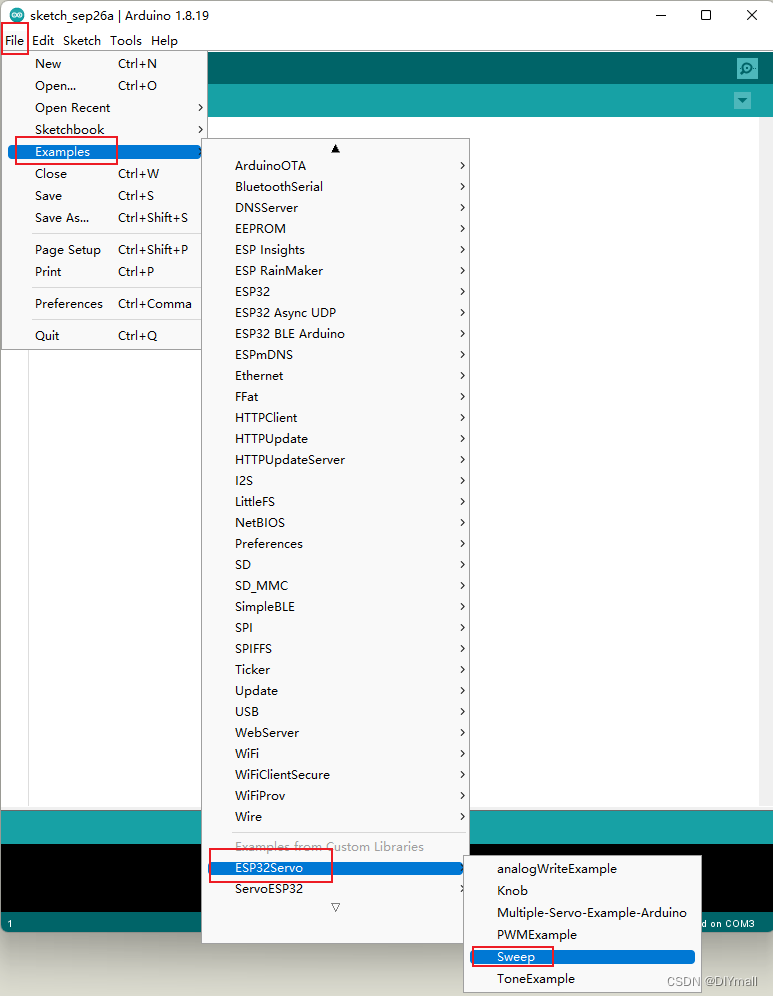Expand the ArduinoOTA examples
The image size is (773, 996).
point(336,166)
